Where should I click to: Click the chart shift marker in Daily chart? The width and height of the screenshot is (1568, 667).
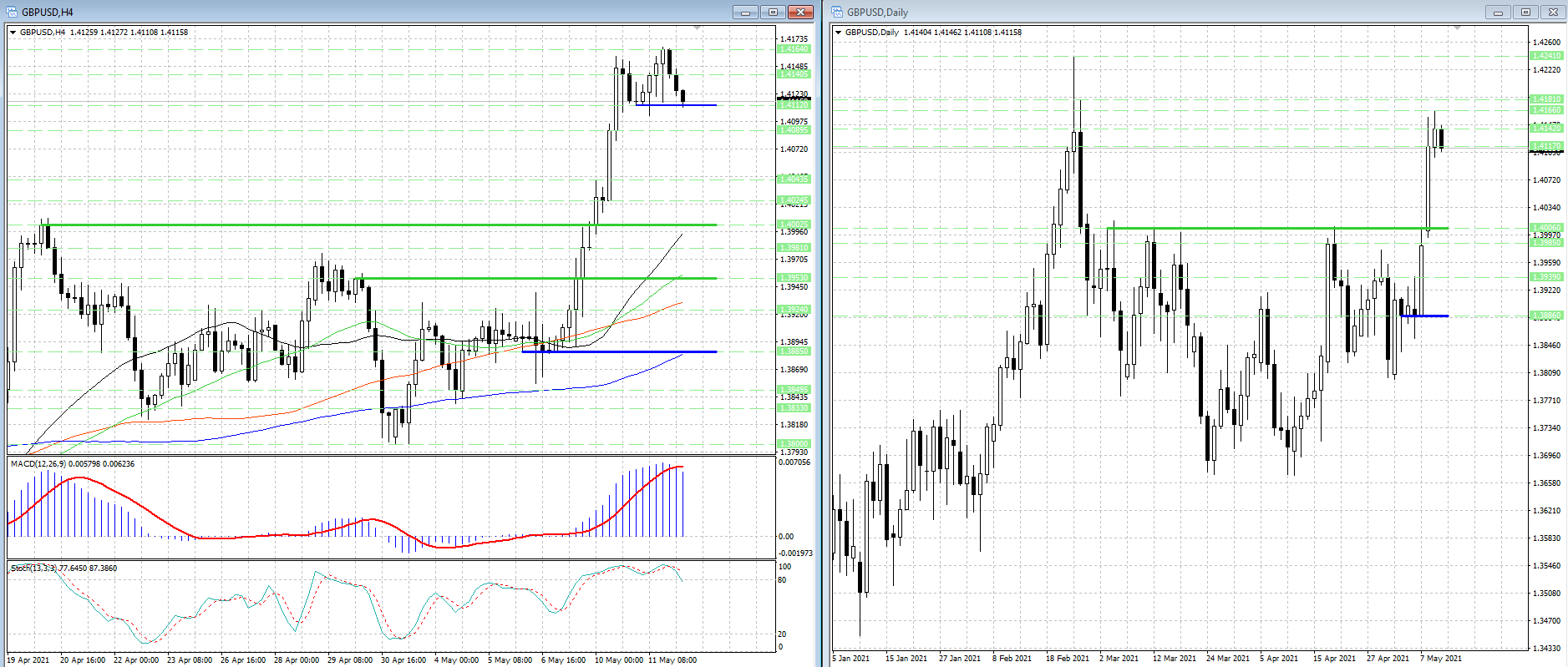[1457, 28]
